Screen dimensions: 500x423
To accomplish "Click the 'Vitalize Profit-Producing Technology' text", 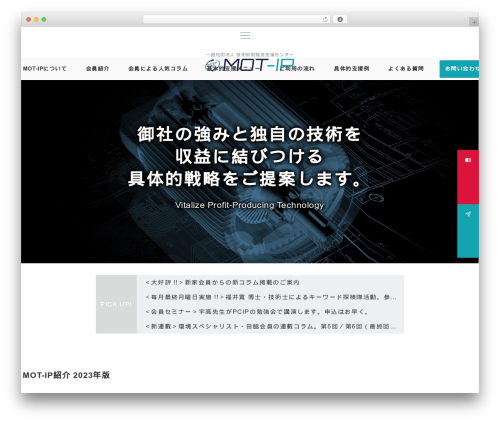I will (x=249, y=205).
